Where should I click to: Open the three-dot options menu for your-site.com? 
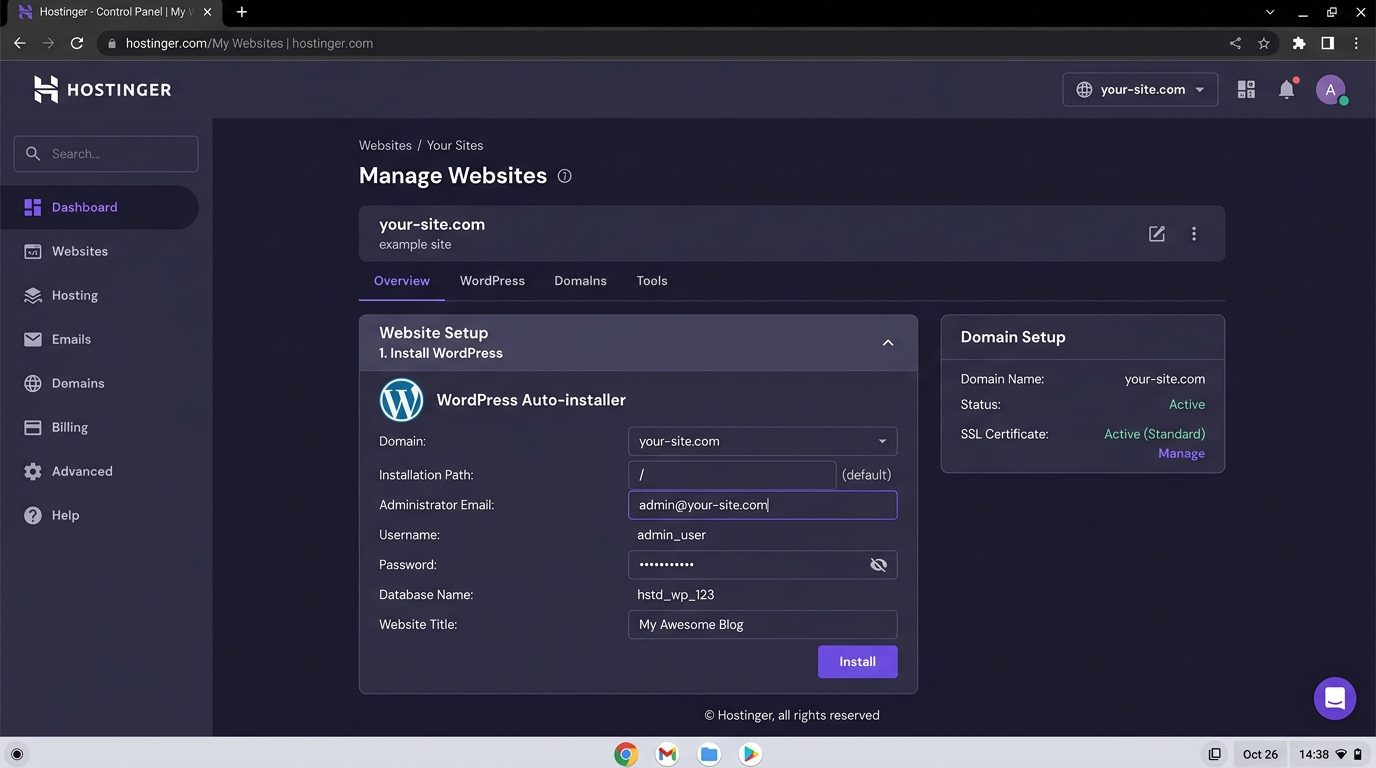point(1194,234)
